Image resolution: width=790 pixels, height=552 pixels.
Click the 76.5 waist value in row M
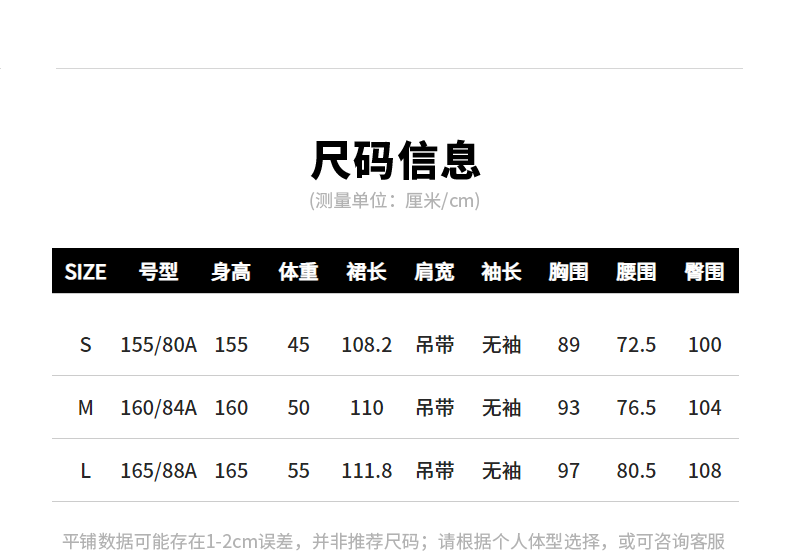pos(636,408)
